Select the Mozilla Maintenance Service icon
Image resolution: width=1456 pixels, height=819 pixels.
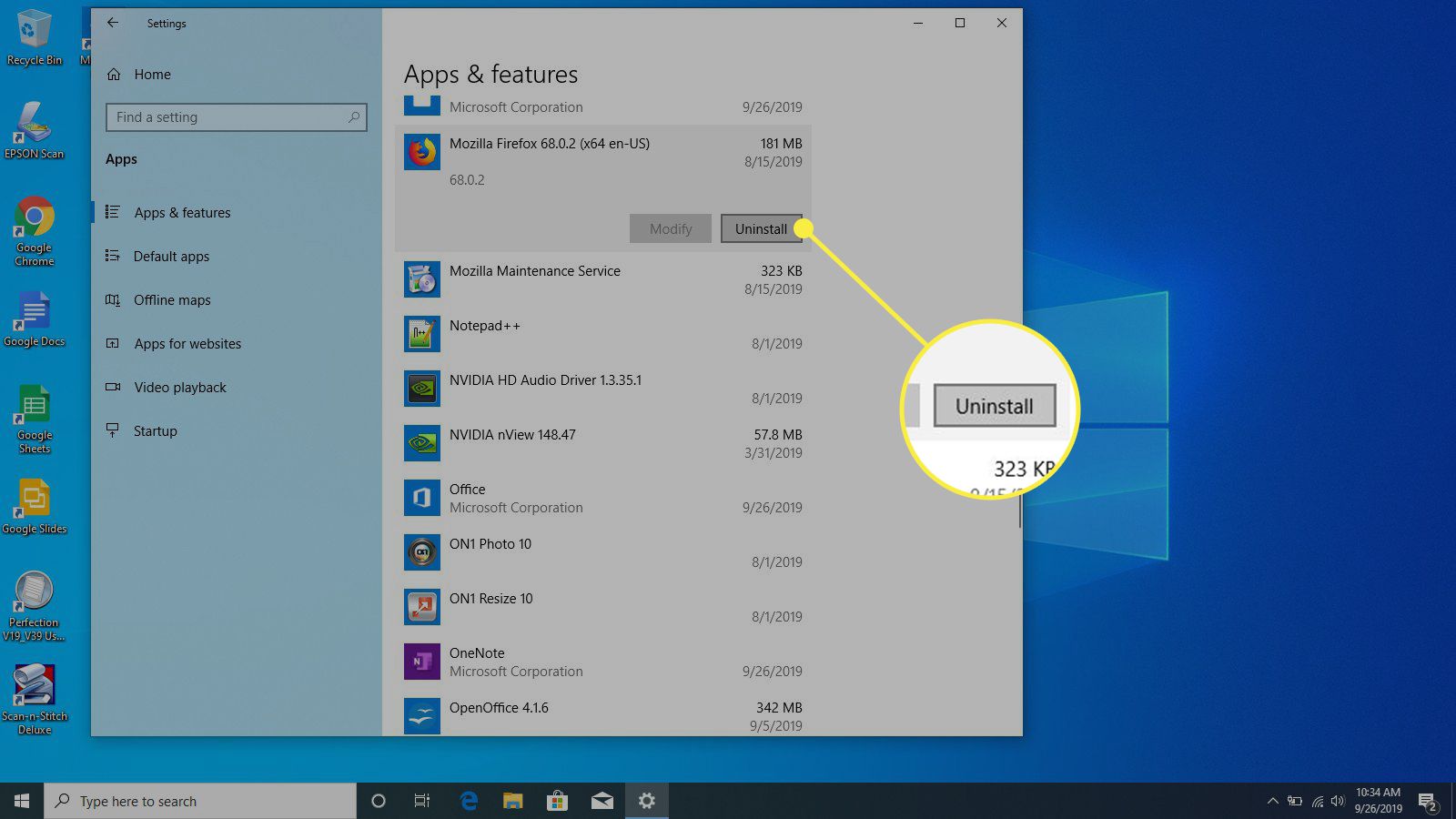point(422,279)
